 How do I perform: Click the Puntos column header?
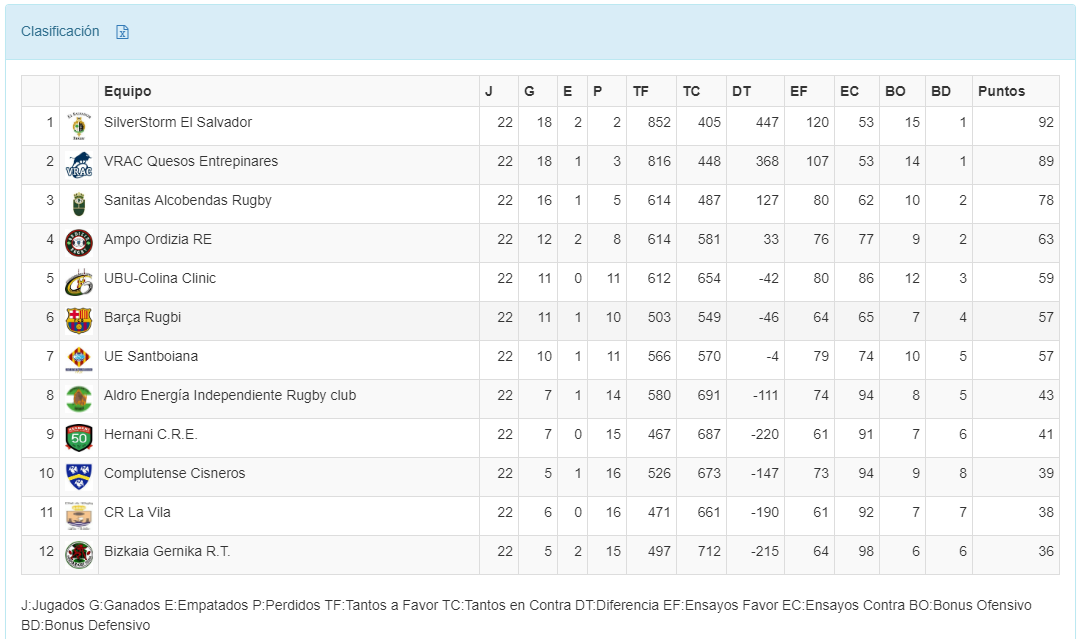(1001, 91)
